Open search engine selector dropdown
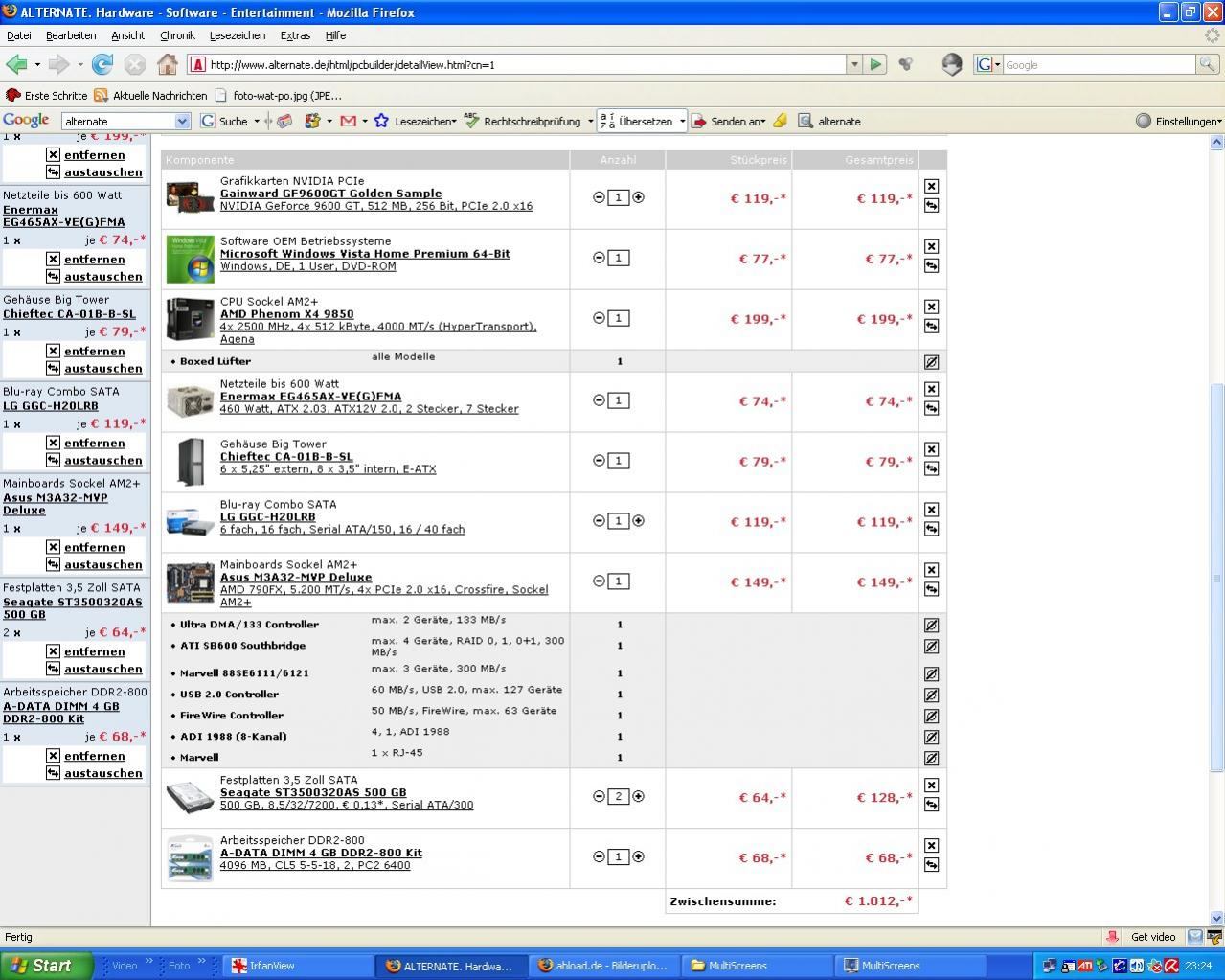Viewport: 1225px width, 980px height. pos(988,64)
